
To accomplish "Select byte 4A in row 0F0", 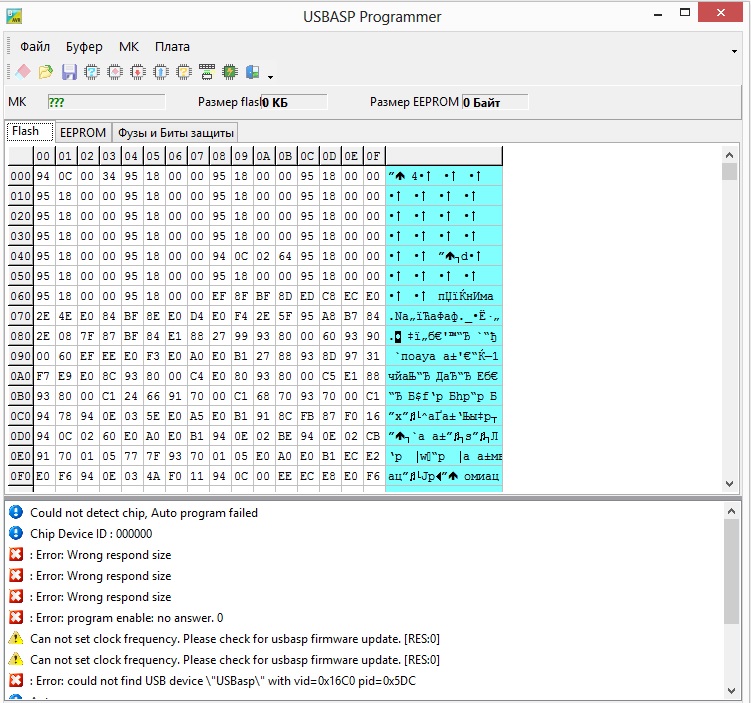I will [153, 476].
